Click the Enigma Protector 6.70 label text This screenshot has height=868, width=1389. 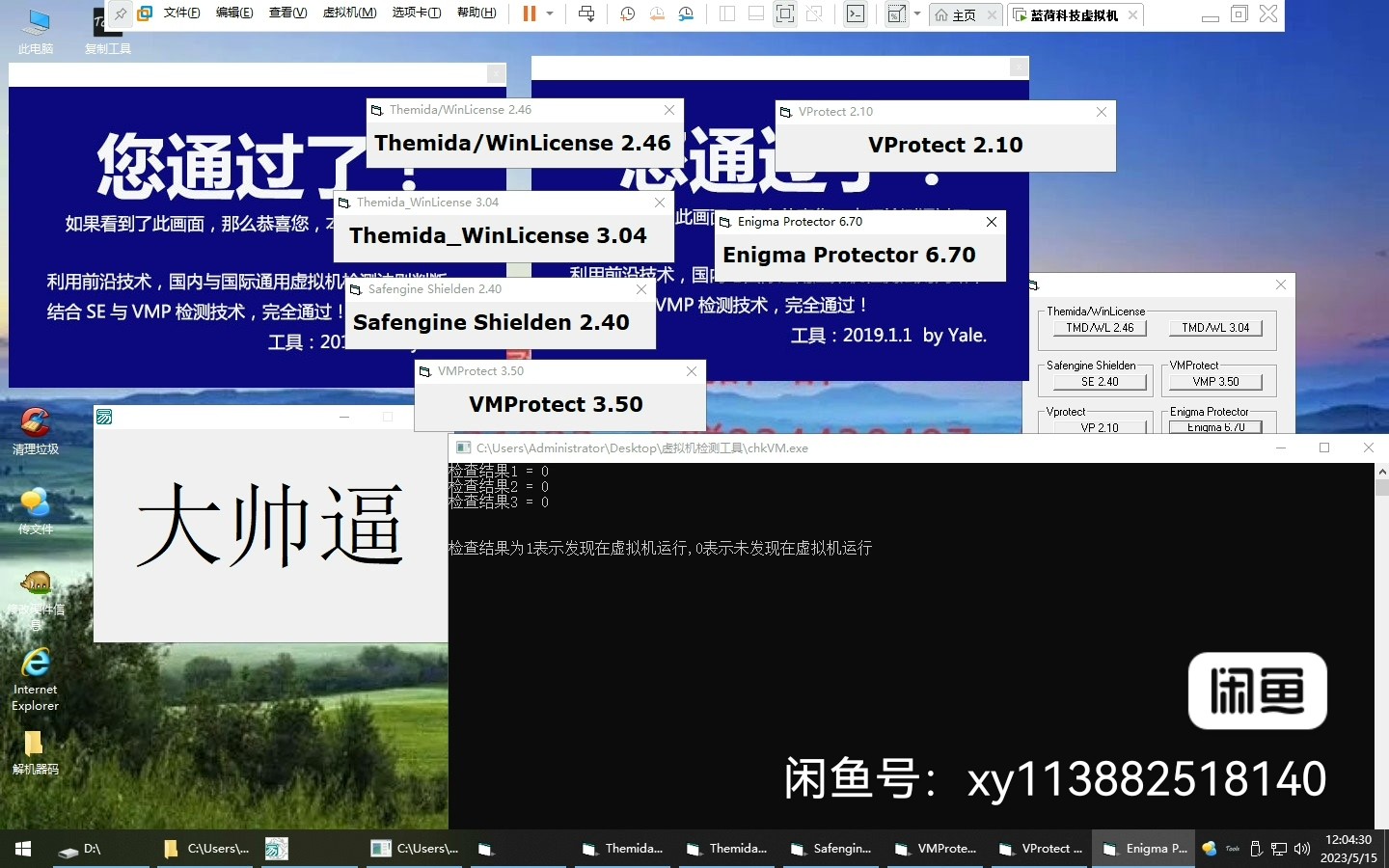click(x=849, y=256)
